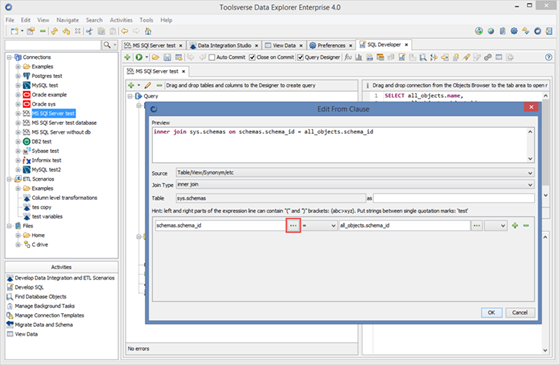The height and width of the screenshot is (365, 560).
Task: Click the exit door icon at top right
Action: click(x=549, y=31)
